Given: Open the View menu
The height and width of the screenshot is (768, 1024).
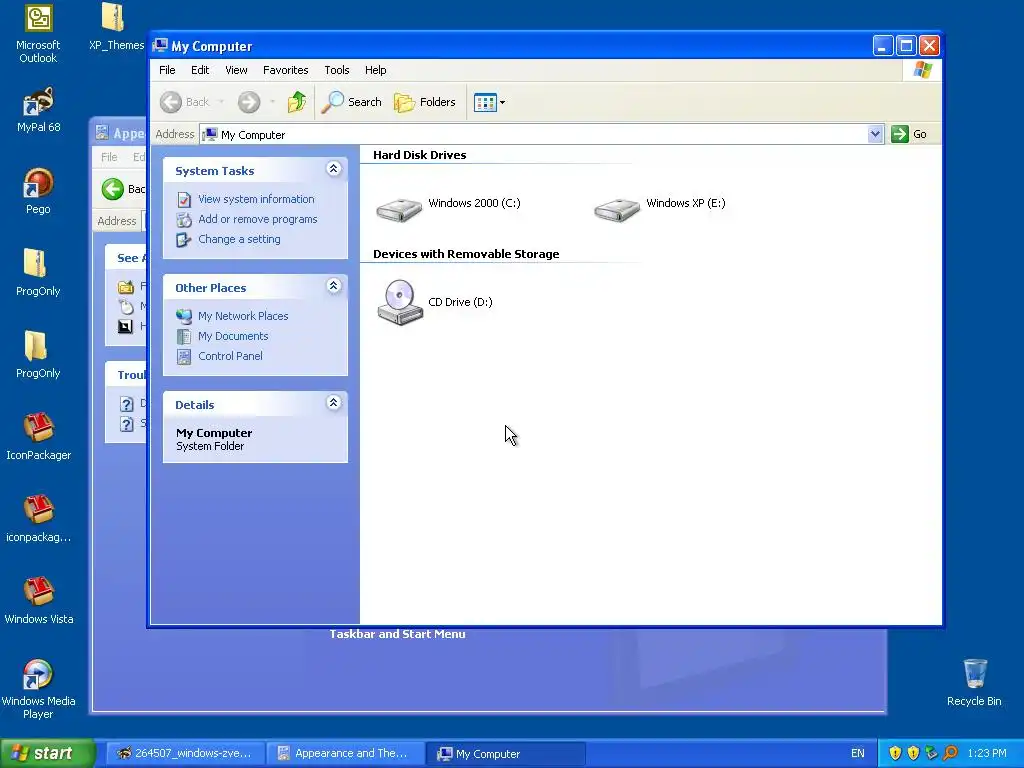Looking at the screenshot, I should 236,70.
